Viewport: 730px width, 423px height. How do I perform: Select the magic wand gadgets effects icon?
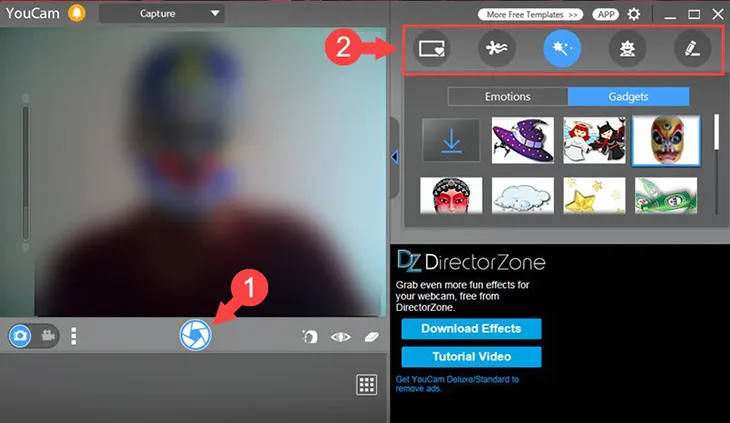coord(562,48)
